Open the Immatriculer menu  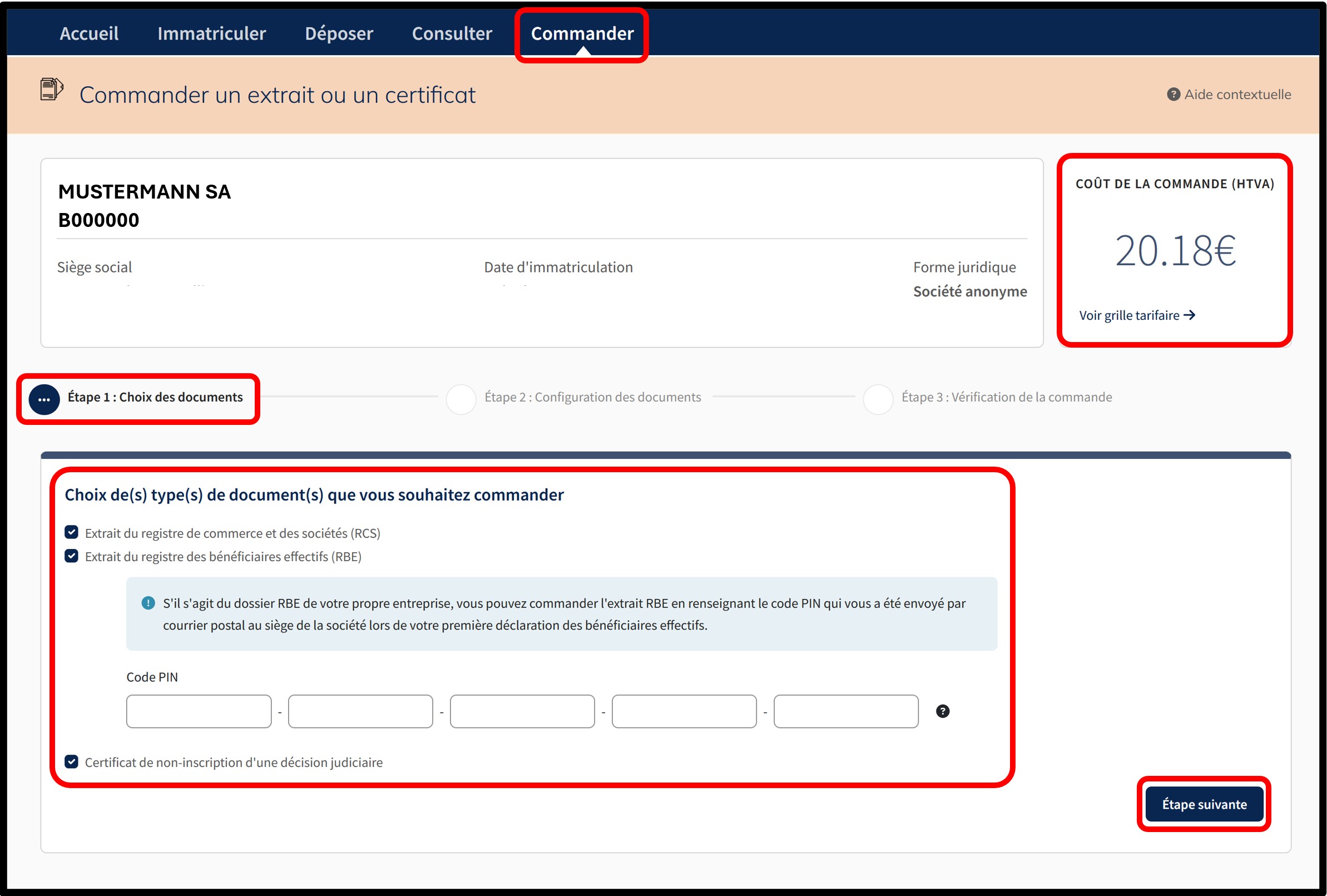[211, 33]
